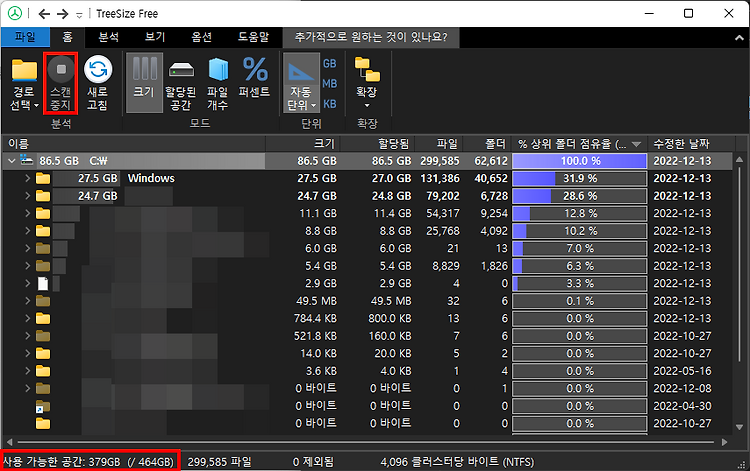Select the 40,652 folders cell

point(491,178)
